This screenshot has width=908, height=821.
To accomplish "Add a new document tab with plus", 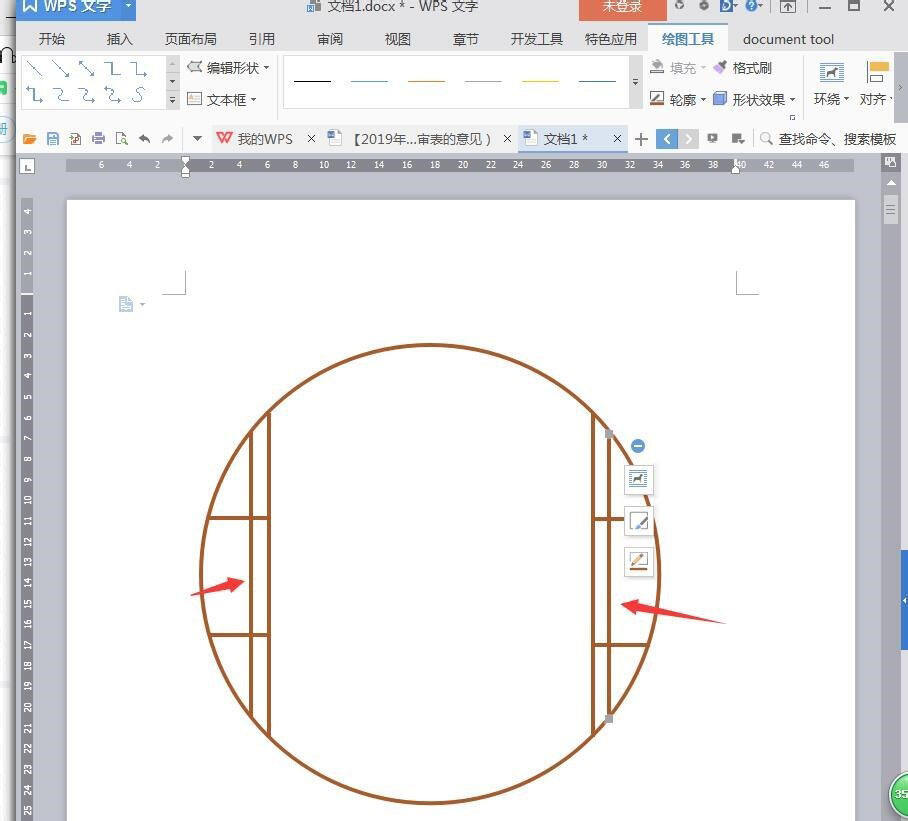I will [641, 139].
